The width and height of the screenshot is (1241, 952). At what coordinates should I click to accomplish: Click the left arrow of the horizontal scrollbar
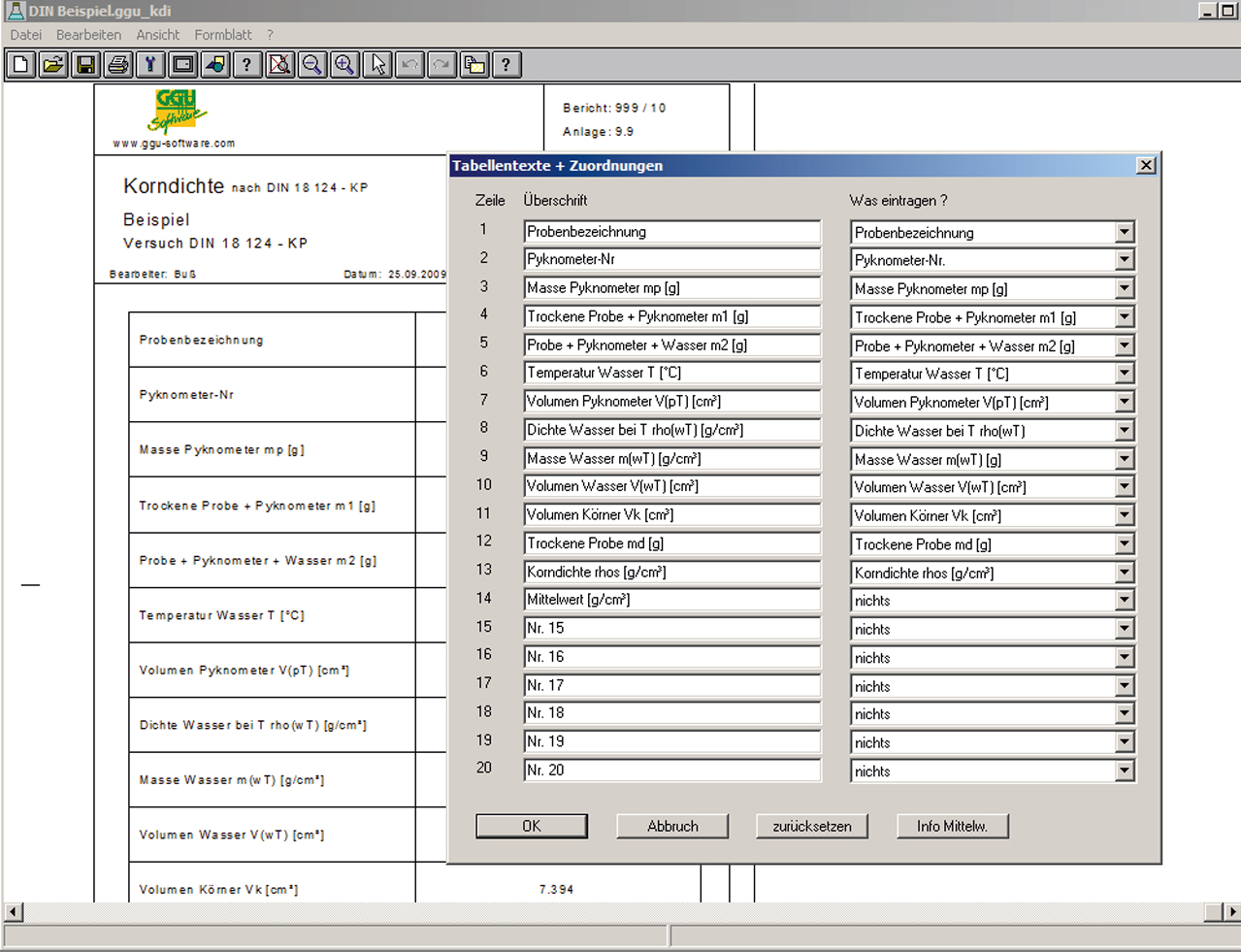click(x=14, y=912)
